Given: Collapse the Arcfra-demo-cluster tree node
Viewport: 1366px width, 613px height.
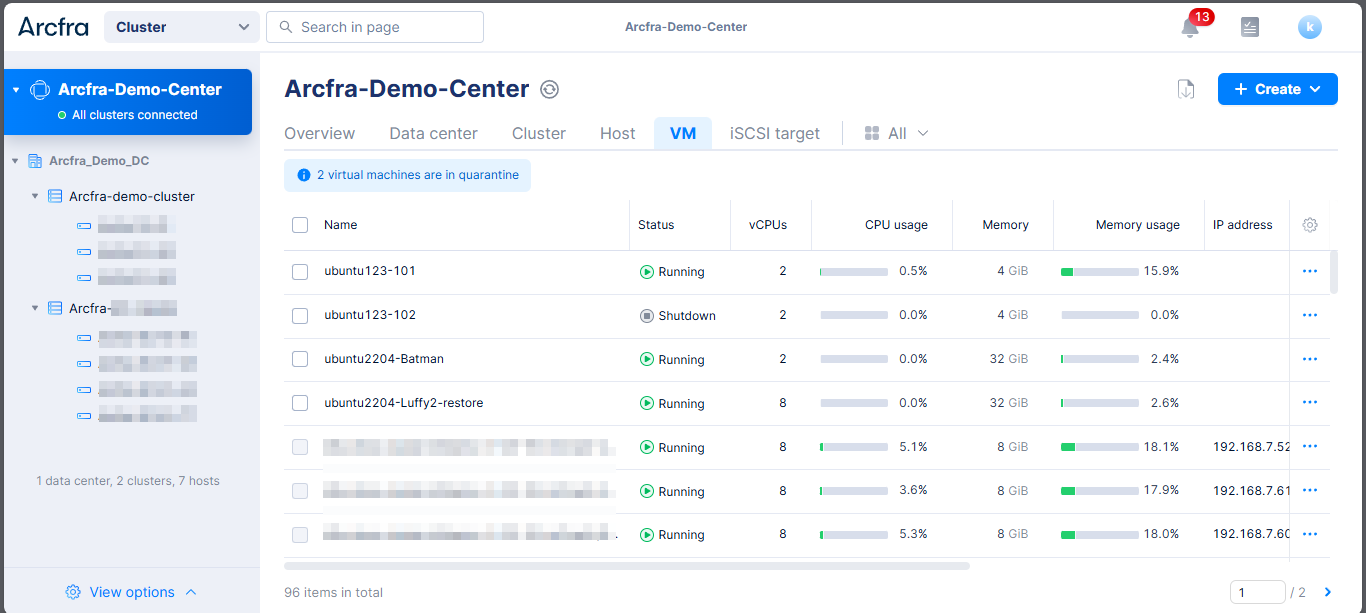Looking at the screenshot, I should coord(35,197).
